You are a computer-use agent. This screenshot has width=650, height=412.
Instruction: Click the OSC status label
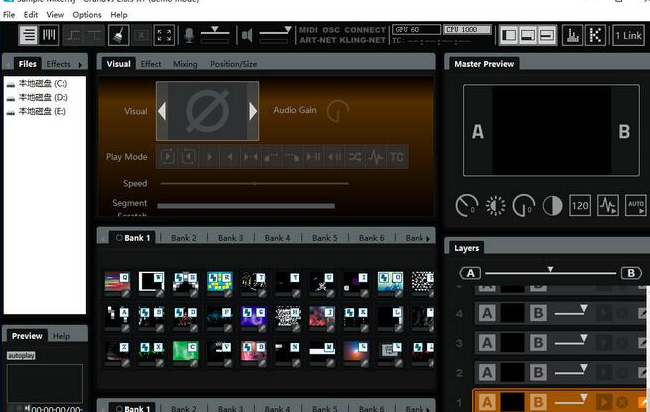click(331, 30)
